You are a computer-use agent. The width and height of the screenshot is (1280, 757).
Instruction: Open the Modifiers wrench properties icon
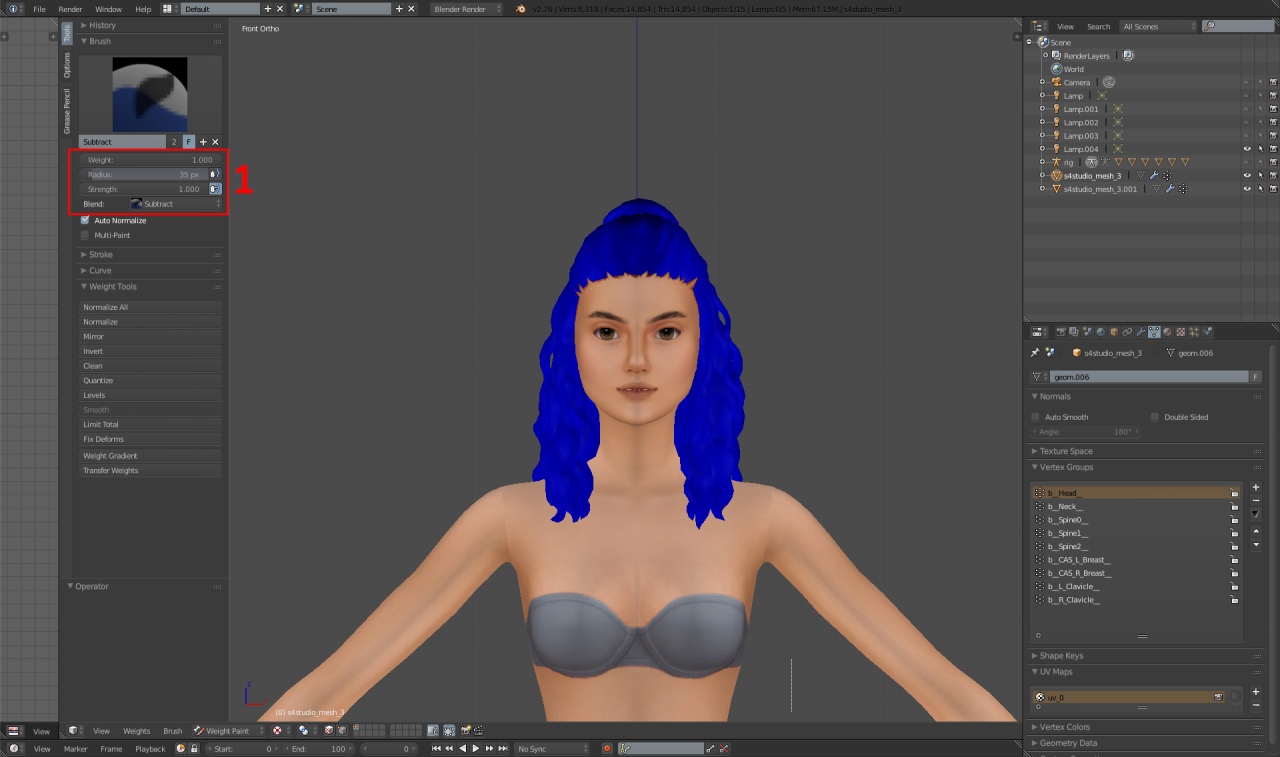point(1140,331)
